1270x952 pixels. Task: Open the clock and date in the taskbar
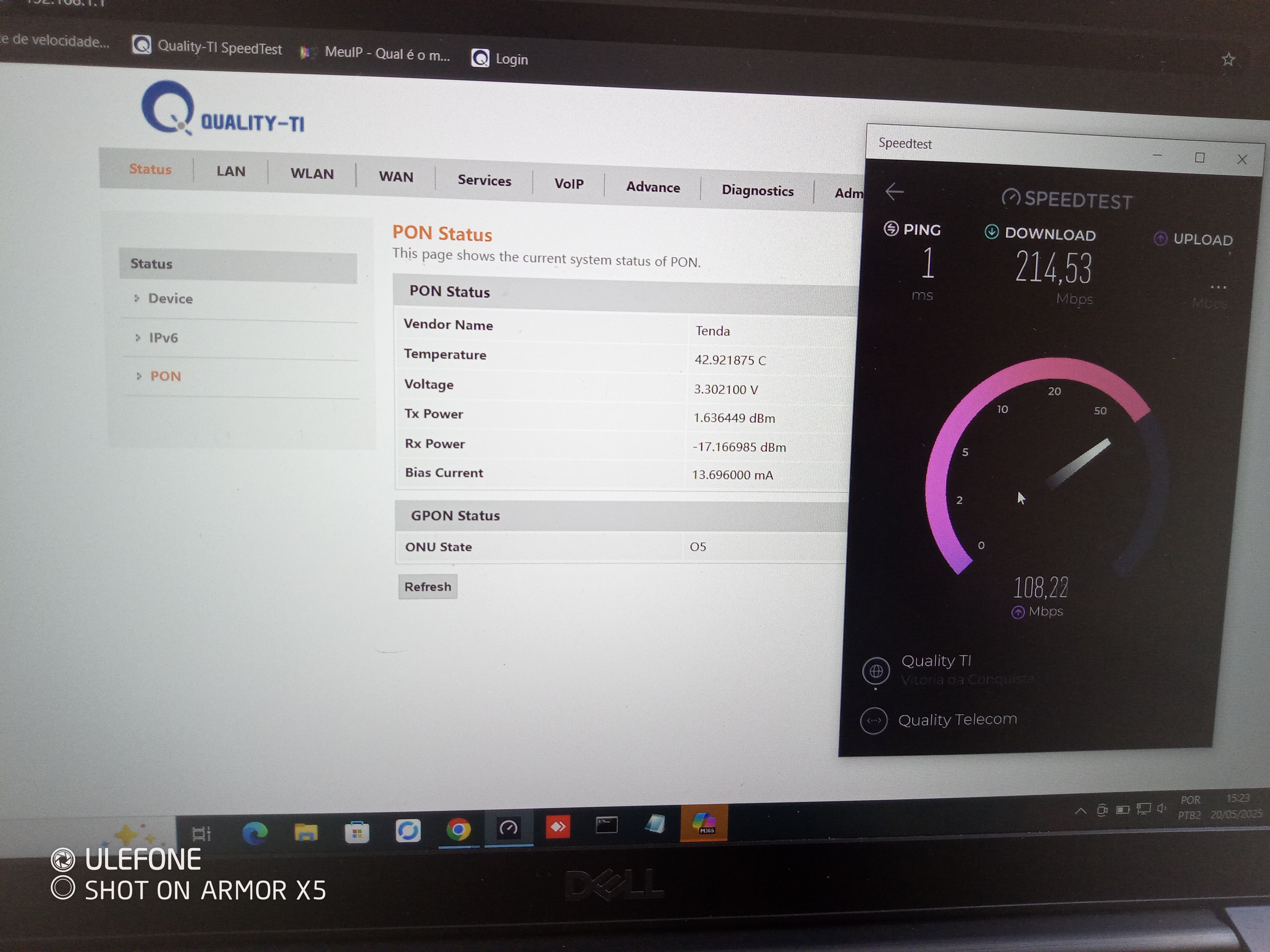pyautogui.click(x=1236, y=806)
